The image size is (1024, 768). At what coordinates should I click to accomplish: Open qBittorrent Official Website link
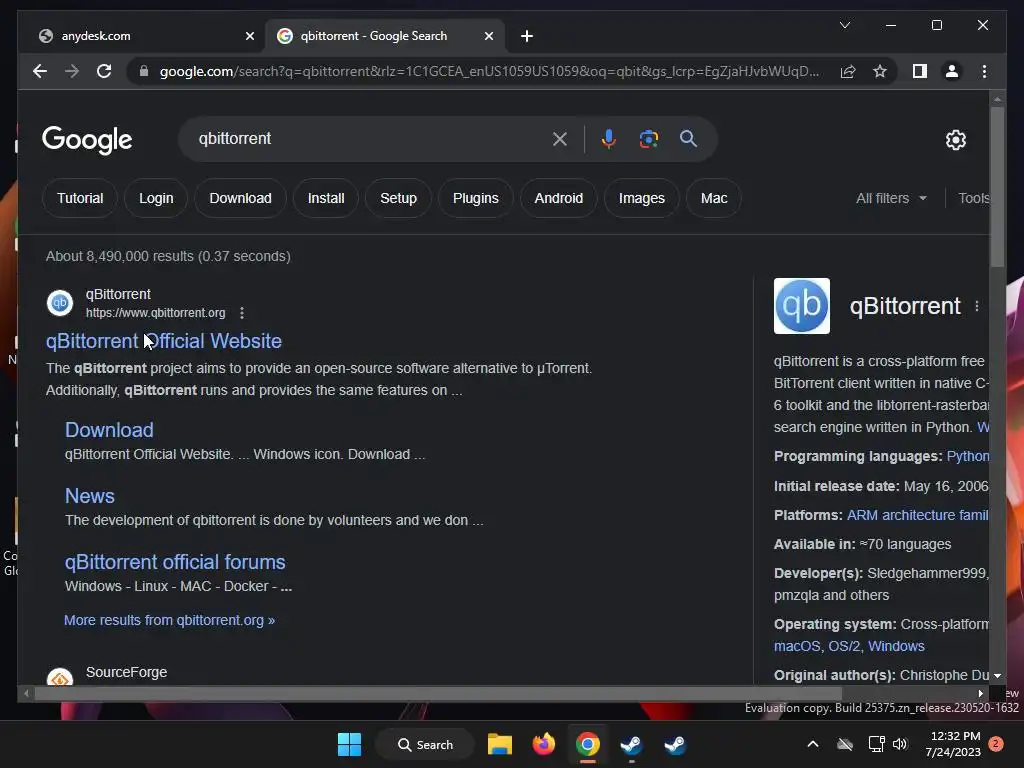pyautogui.click(x=163, y=341)
